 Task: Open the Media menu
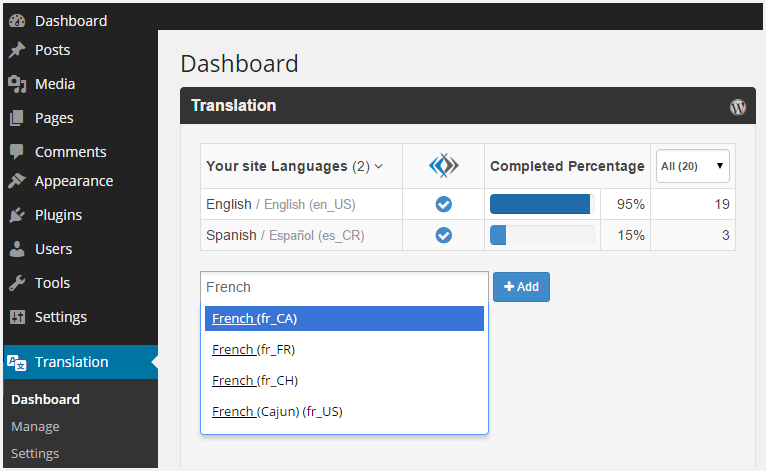55,84
